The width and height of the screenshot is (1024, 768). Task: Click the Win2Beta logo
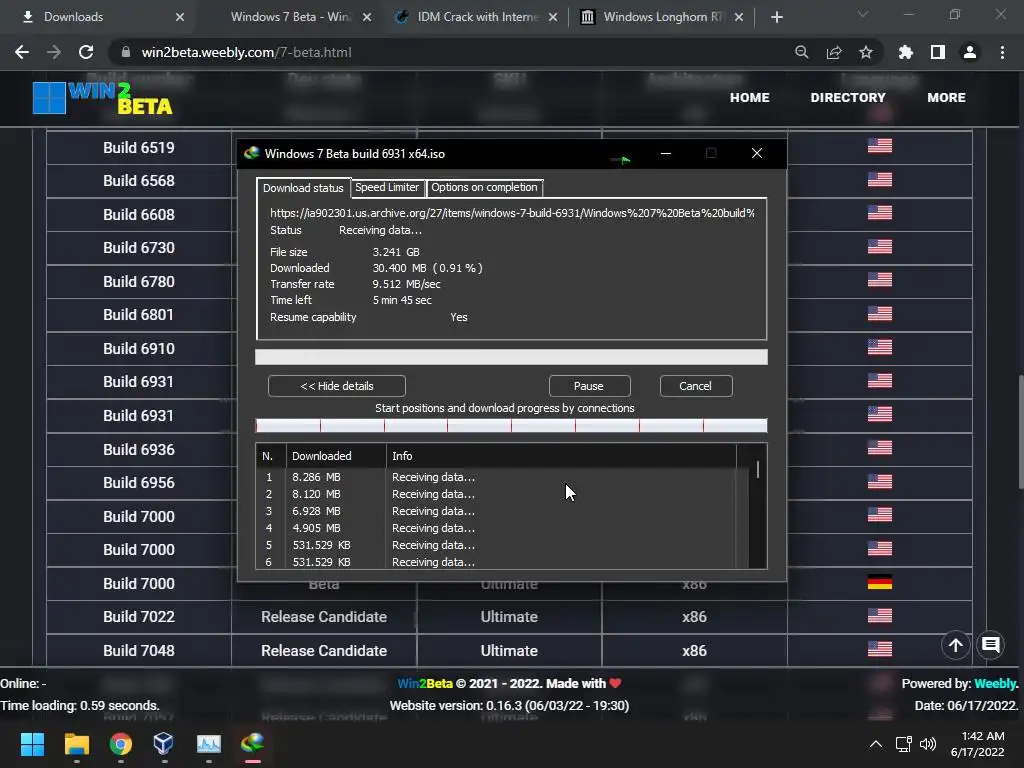click(x=103, y=98)
